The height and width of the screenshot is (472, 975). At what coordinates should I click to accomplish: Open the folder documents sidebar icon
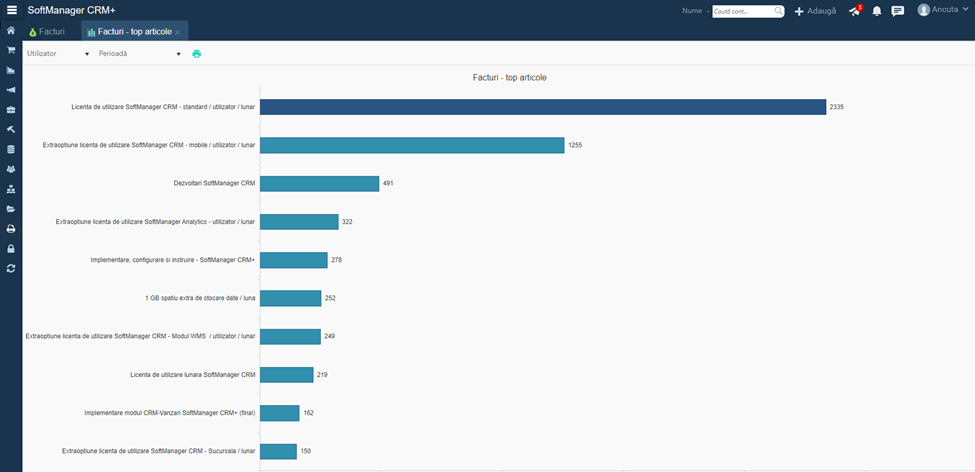[x=11, y=209]
